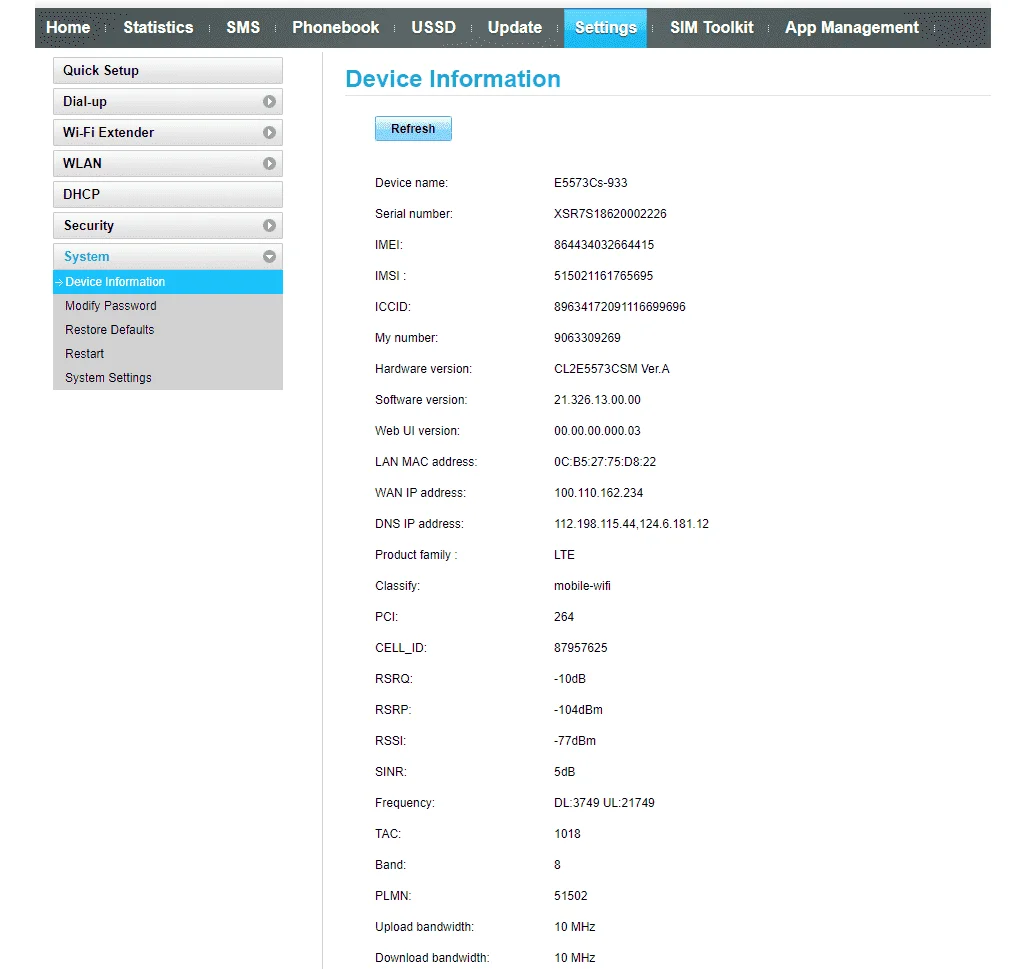Expand the WLAN arrow icon
1027x969 pixels.
pos(269,163)
